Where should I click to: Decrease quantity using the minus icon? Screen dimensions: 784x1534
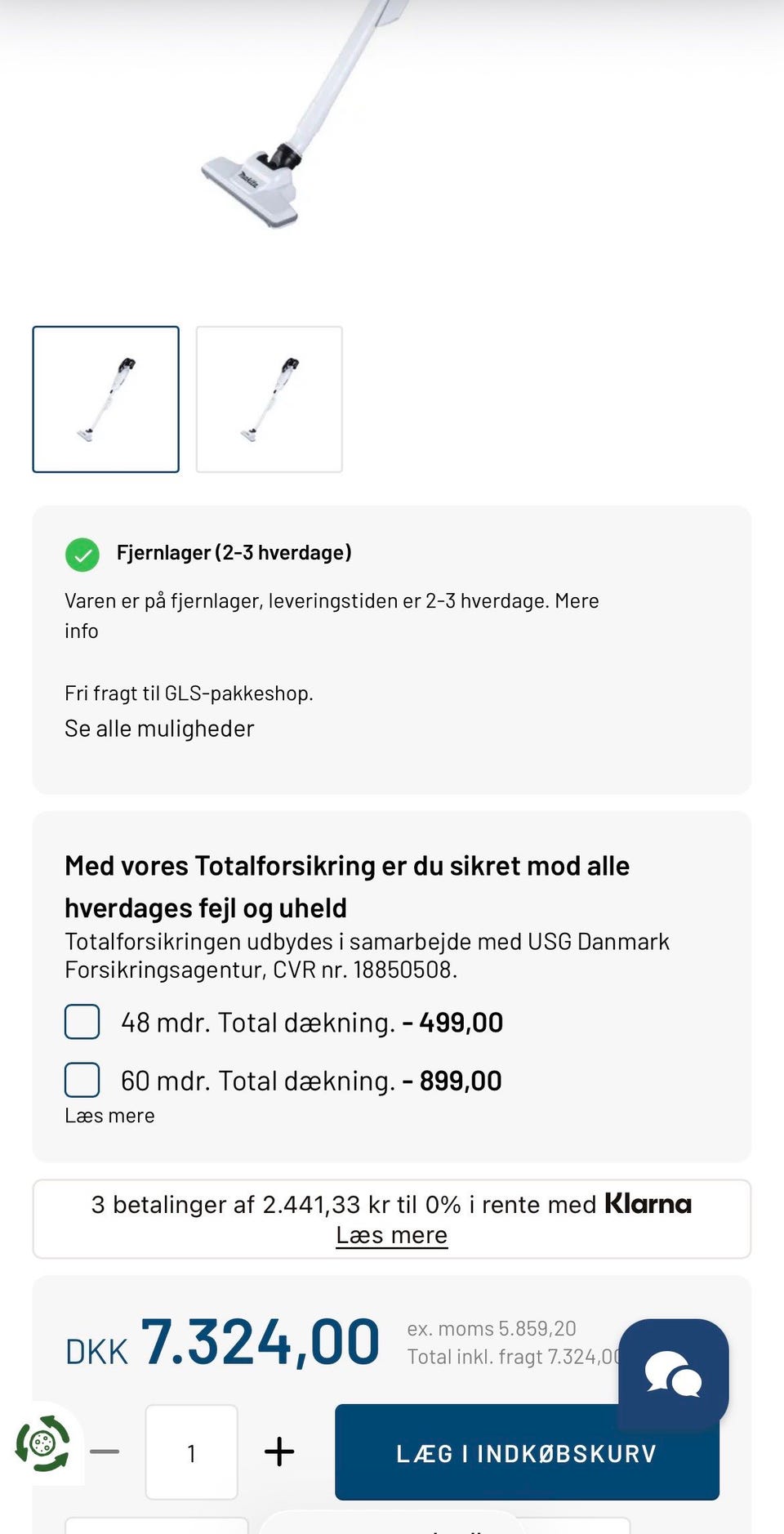[104, 1451]
